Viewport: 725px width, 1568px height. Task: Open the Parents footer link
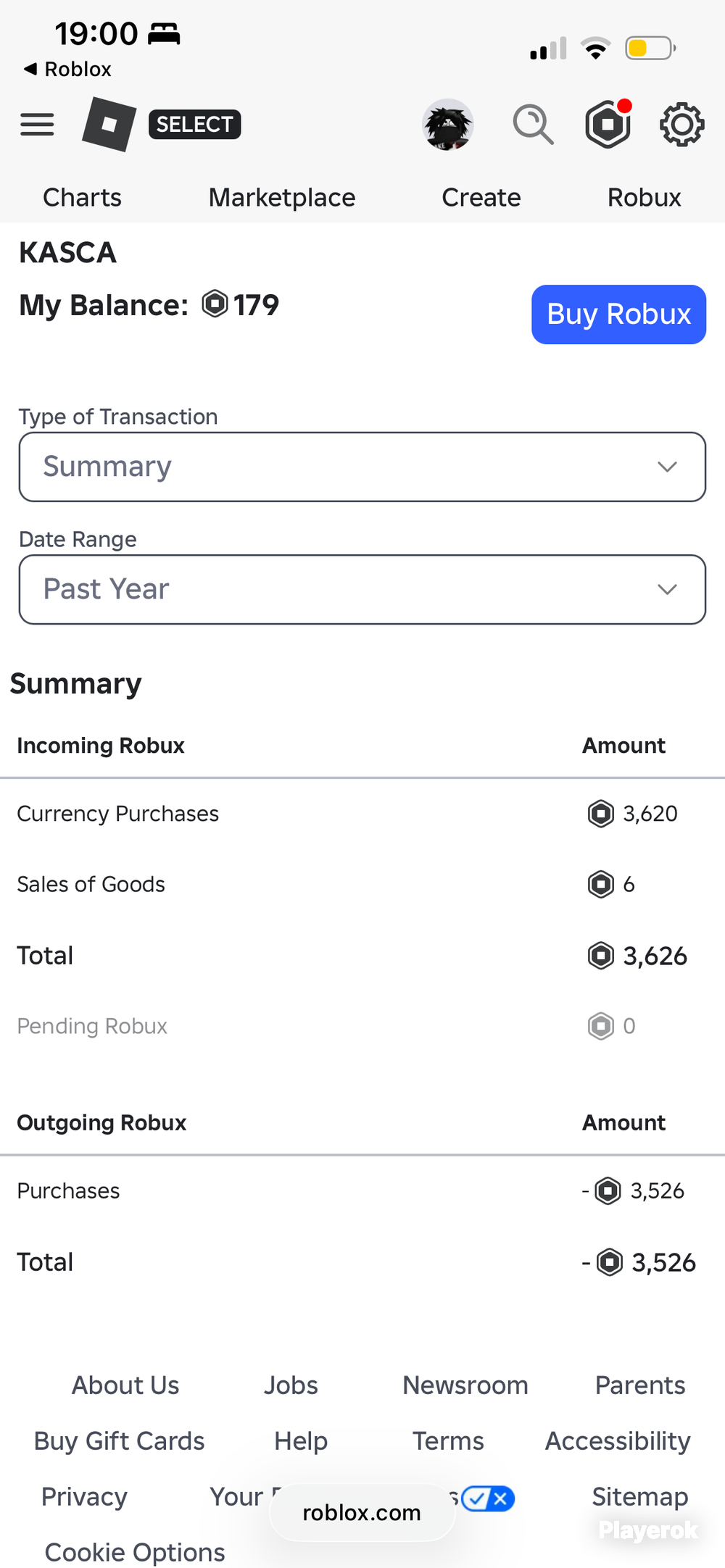point(640,1385)
